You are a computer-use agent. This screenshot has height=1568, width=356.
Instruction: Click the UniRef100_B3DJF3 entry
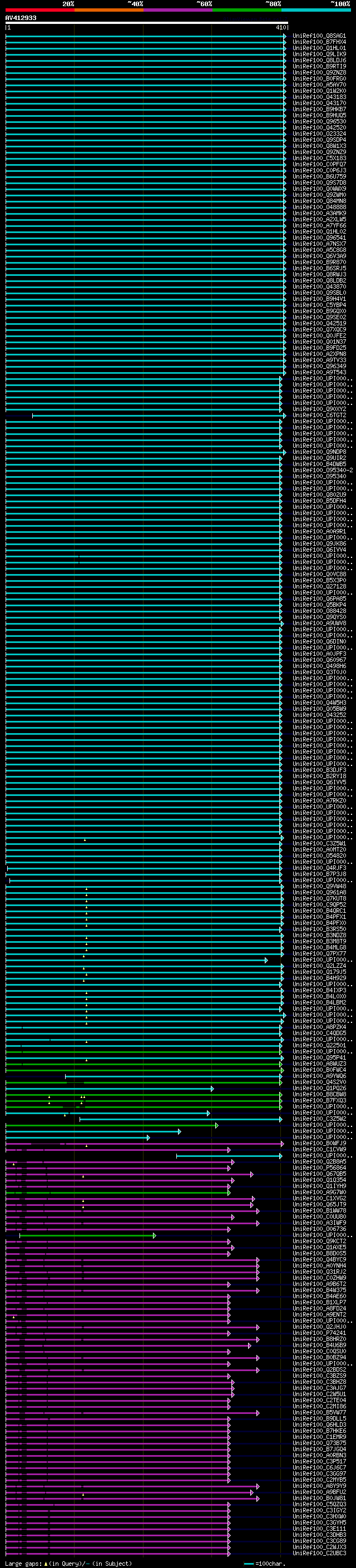click(x=319, y=770)
